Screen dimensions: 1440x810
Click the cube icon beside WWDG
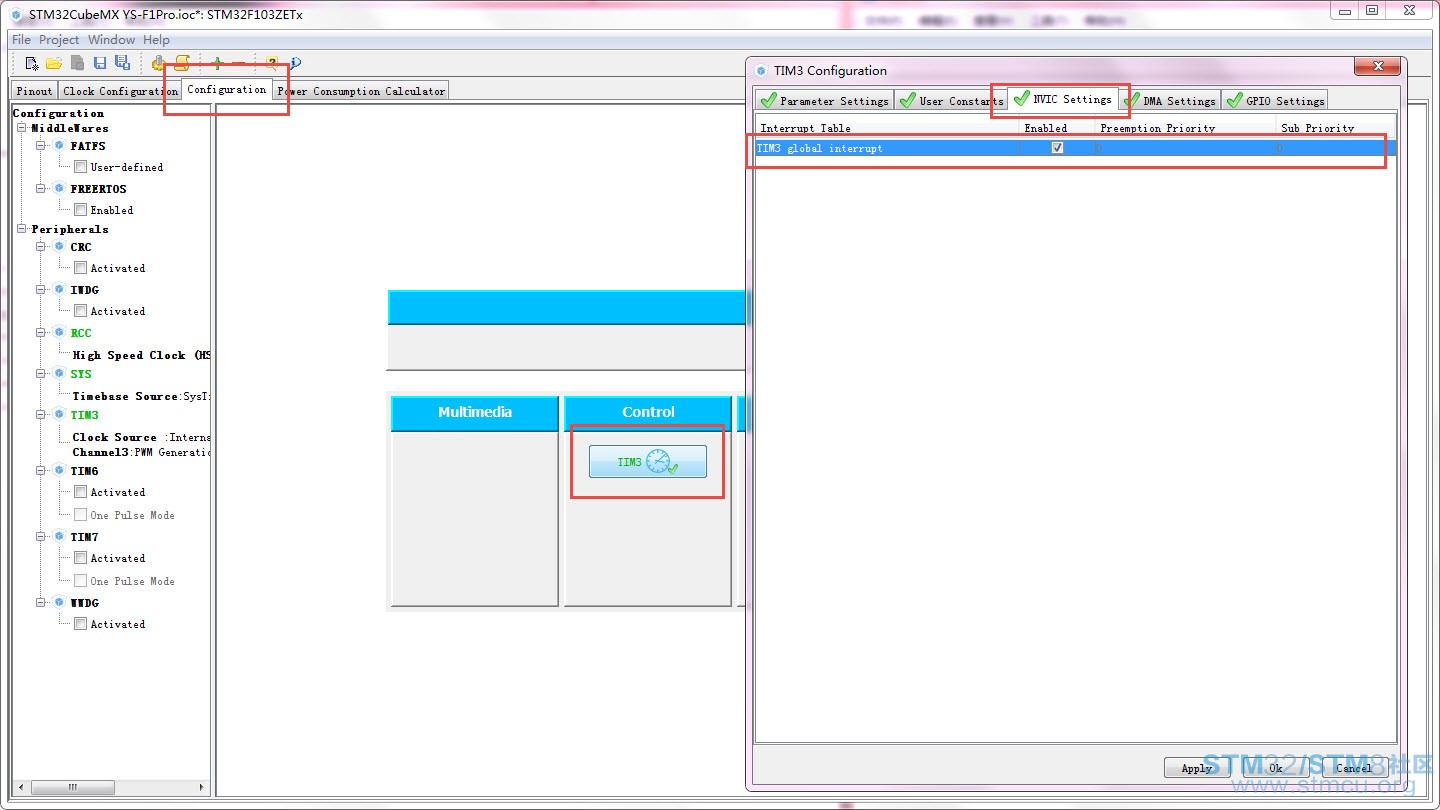tap(59, 603)
